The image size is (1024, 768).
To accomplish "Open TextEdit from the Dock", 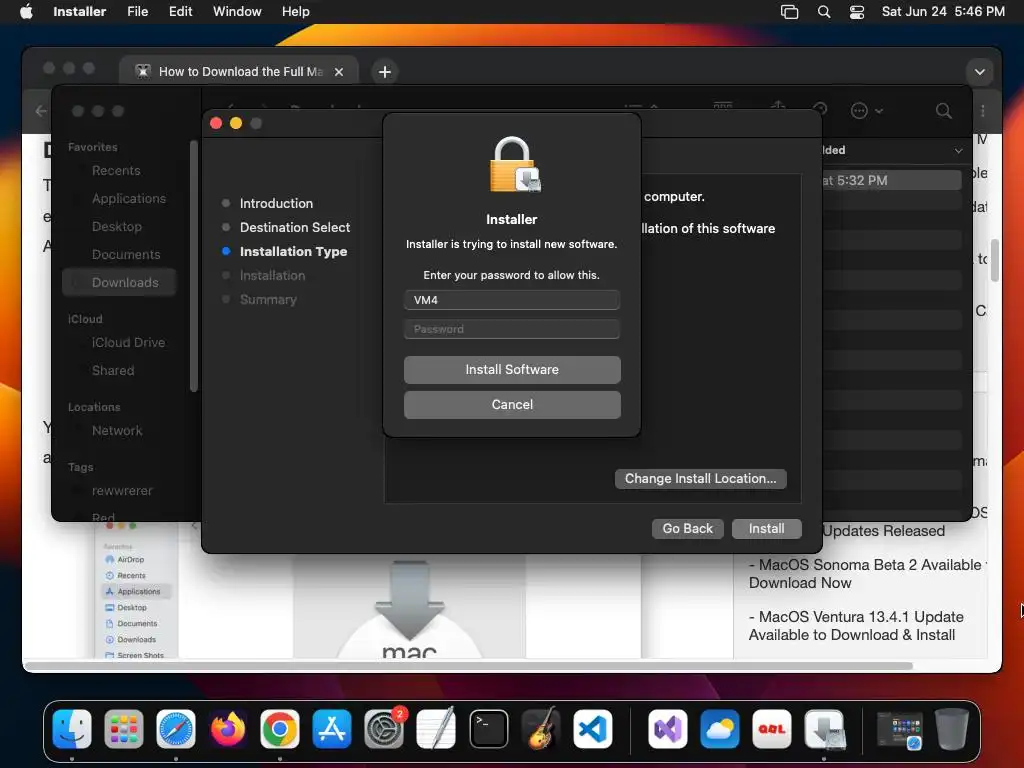I will [x=436, y=728].
